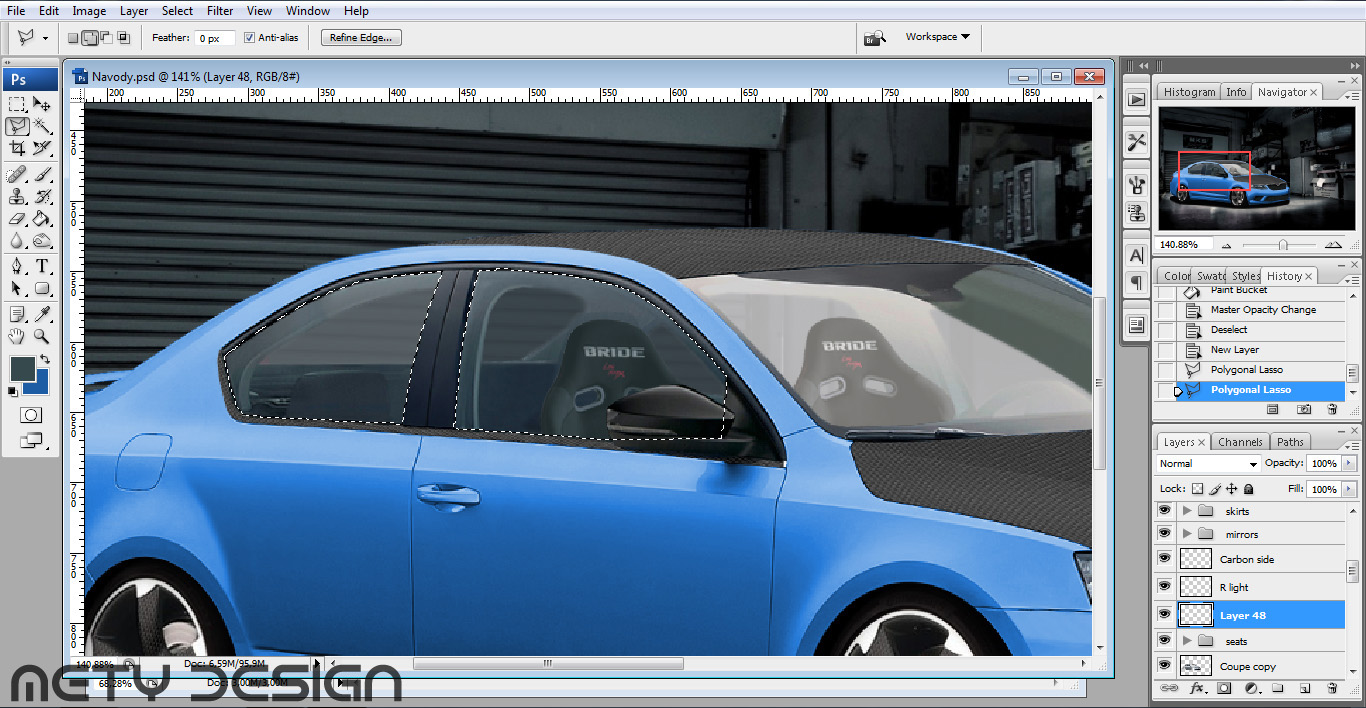
Task: Select the Rectangular Marquee tool
Action: click(17, 104)
